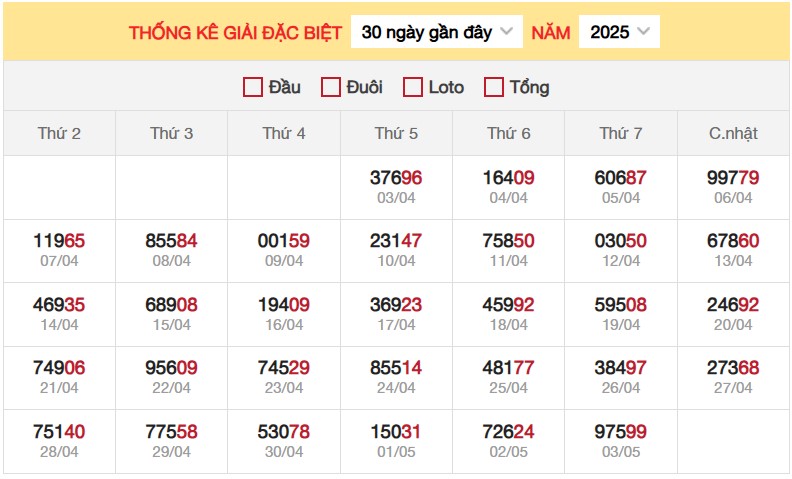Expand the year 2025 dropdown
This screenshot has width=792, height=479.
coord(619,32)
